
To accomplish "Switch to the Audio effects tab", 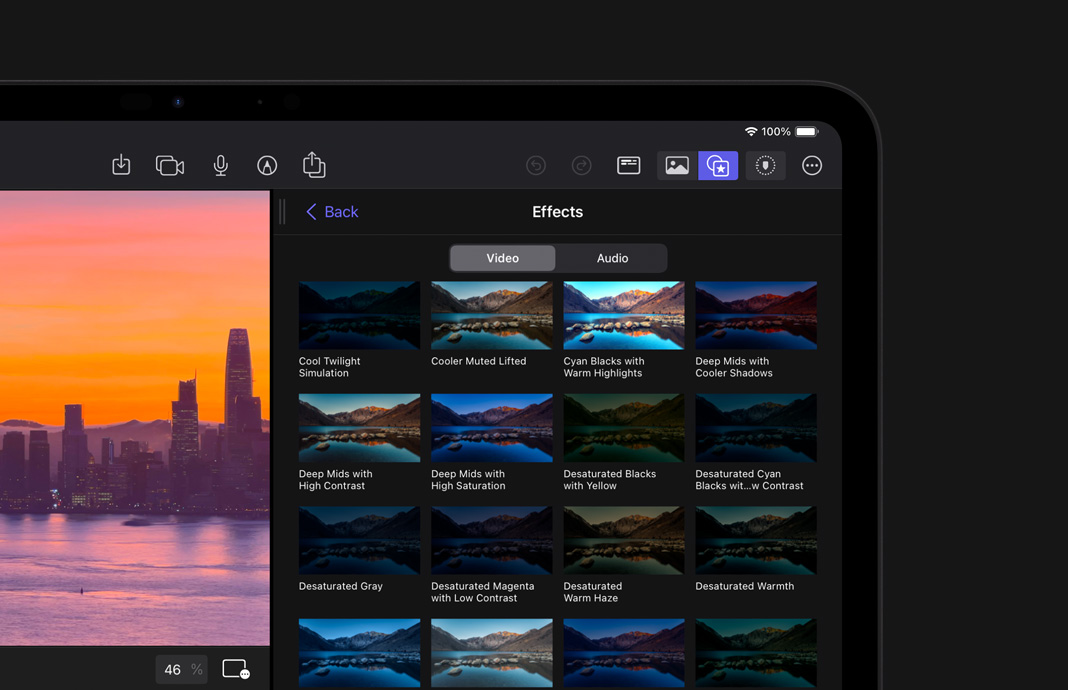I will click(x=612, y=258).
